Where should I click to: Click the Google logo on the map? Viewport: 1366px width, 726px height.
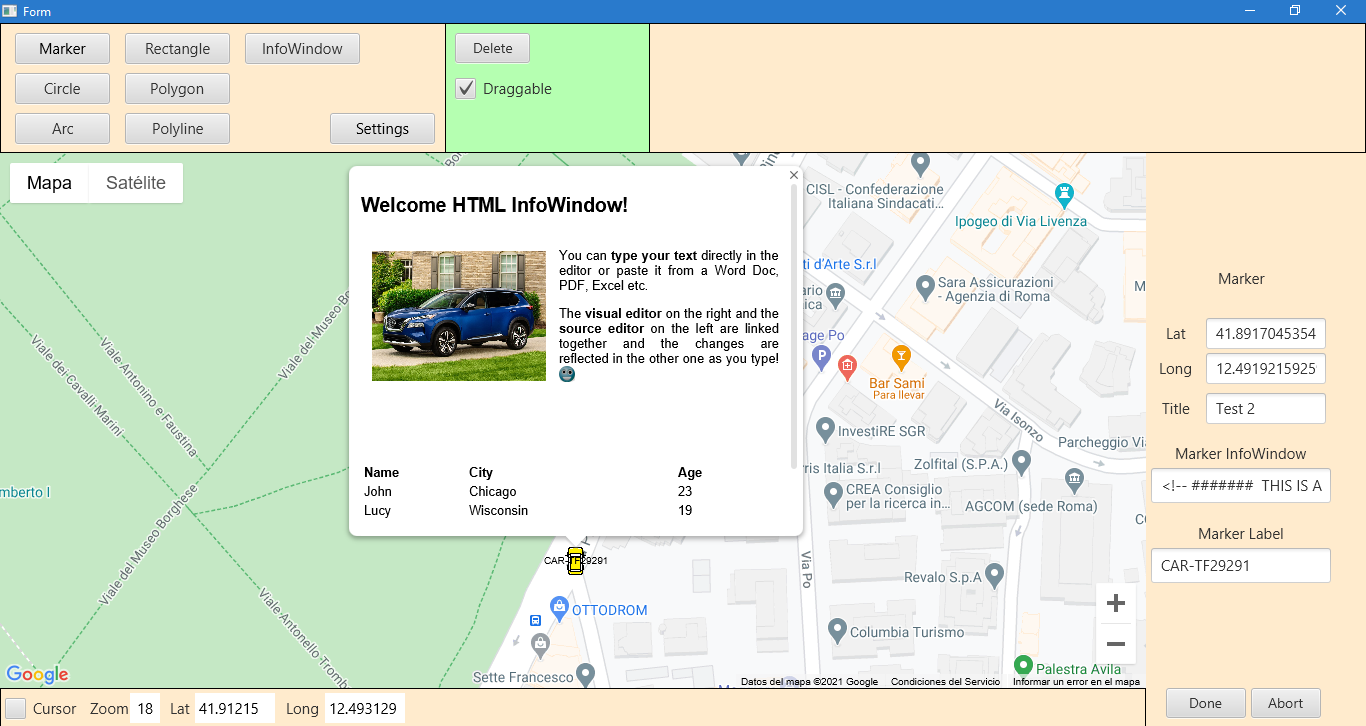tap(37, 675)
